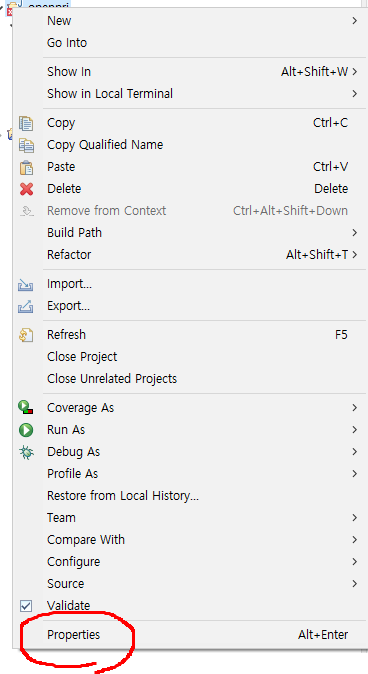Expand the New submenu arrow
368x674 pixels.
(355, 21)
